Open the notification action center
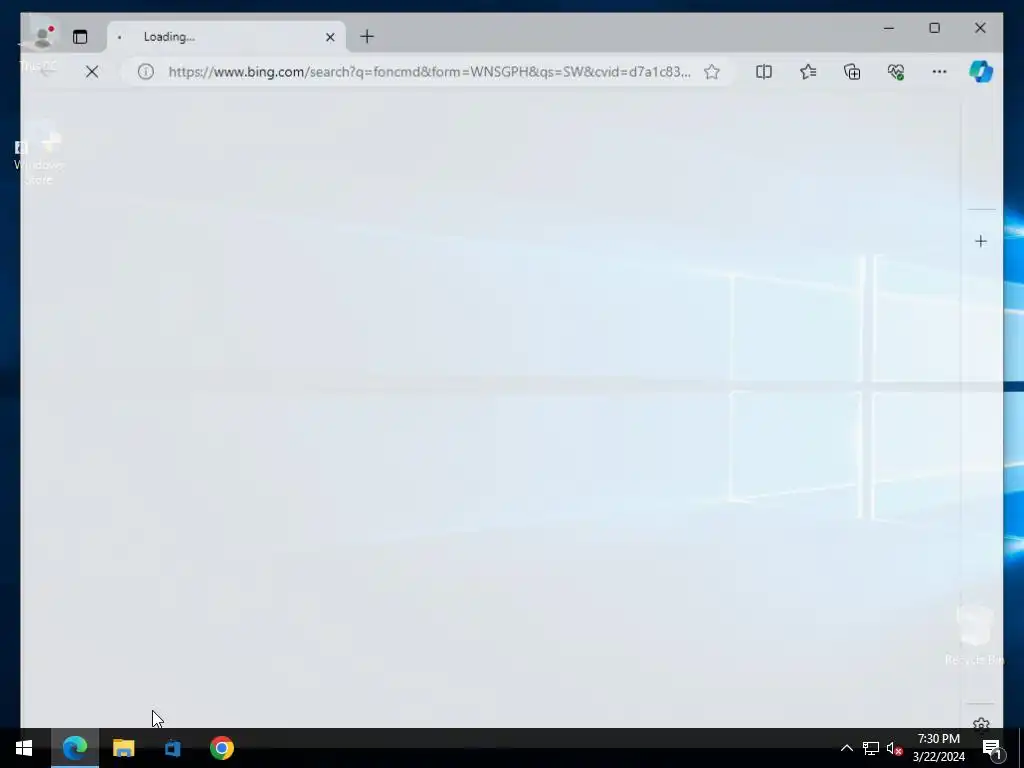The width and height of the screenshot is (1024, 768). tap(992, 748)
